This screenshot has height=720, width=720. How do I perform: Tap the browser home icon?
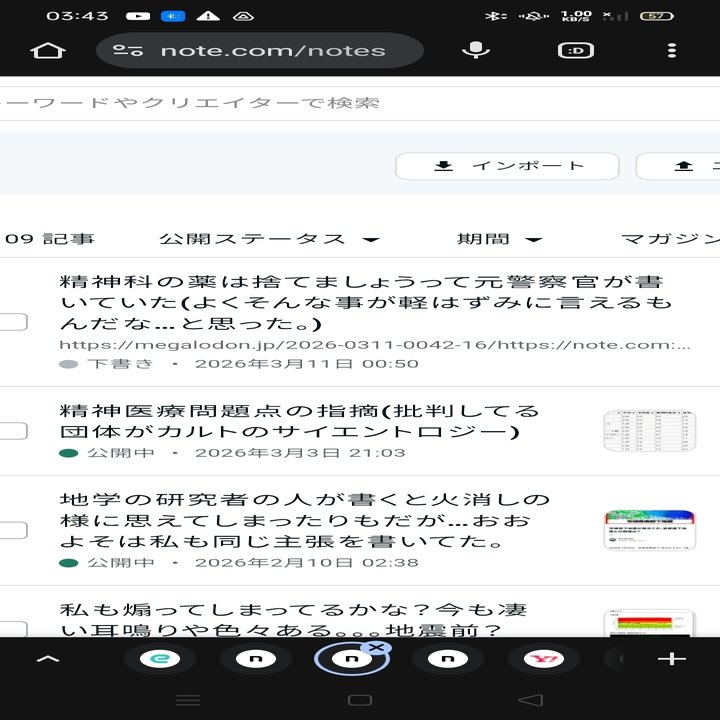coord(48,51)
